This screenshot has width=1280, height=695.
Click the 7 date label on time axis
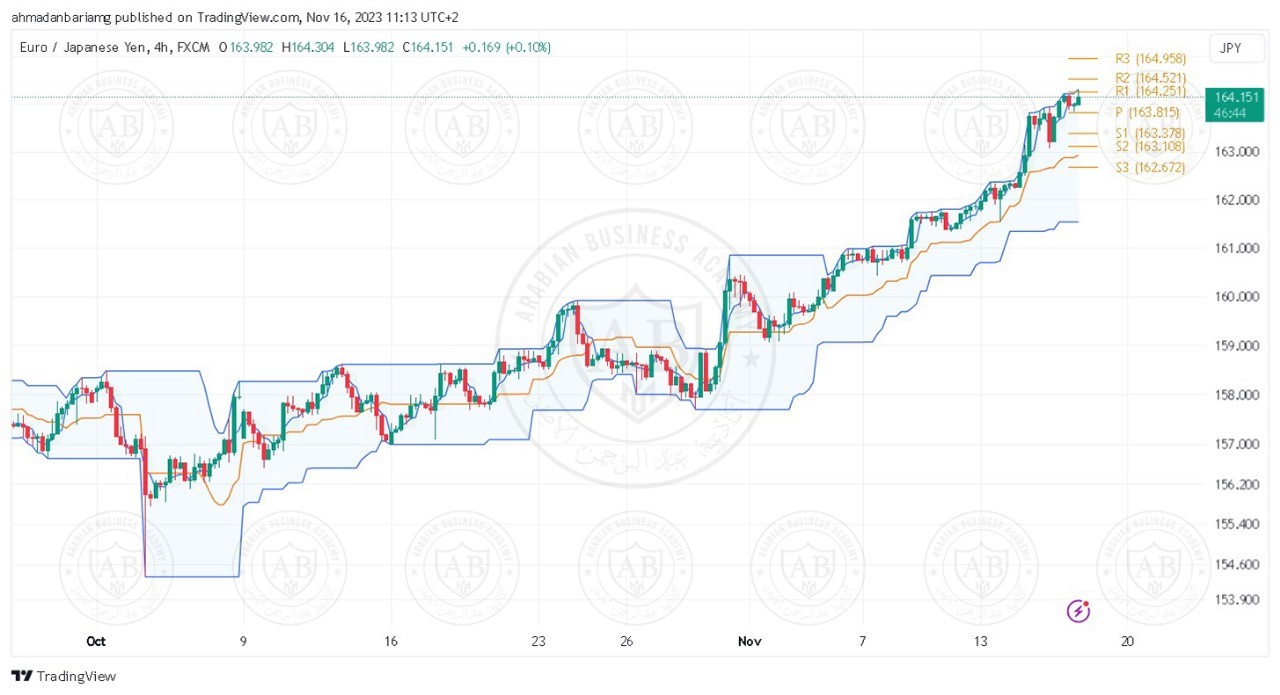tap(862, 642)
